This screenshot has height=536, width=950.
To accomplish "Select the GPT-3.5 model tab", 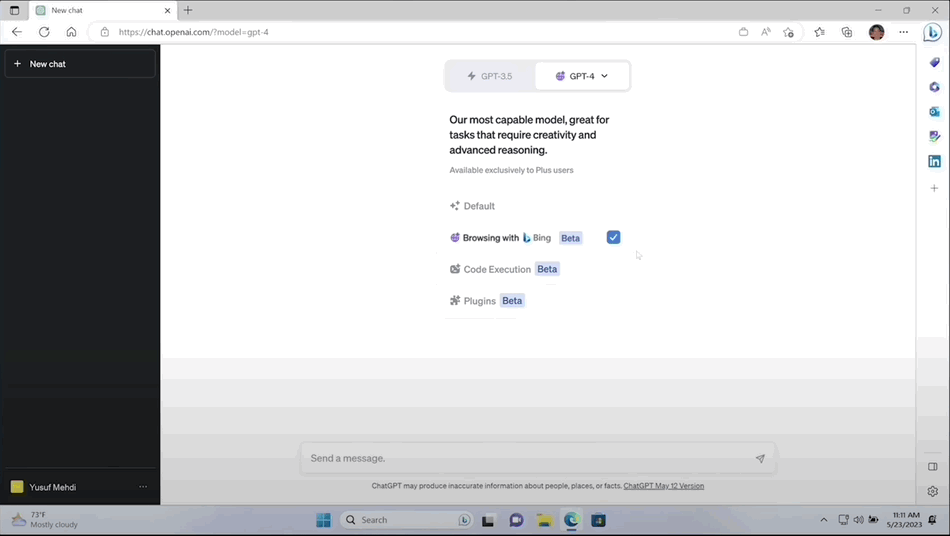I will 490,76.
